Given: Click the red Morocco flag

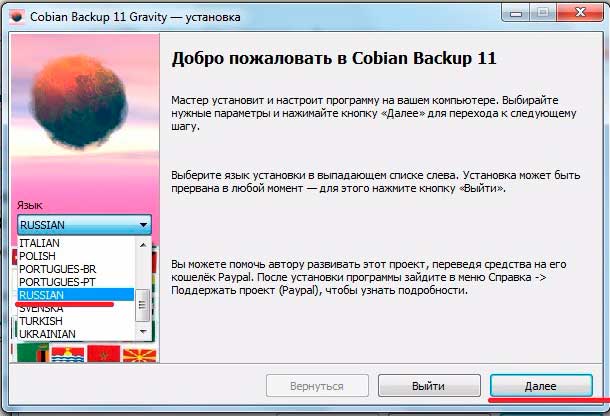Looking at the screenshot, I should [103, 354].
